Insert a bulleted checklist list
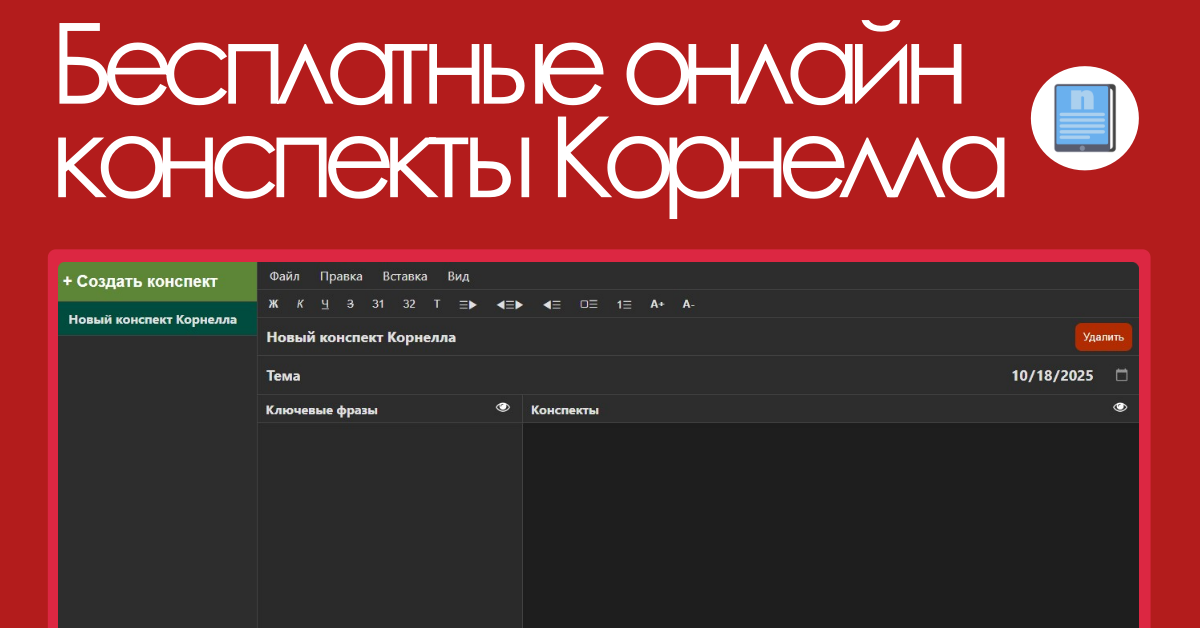Viewport: 1200px width, 628px height. (x=589, y=304)
